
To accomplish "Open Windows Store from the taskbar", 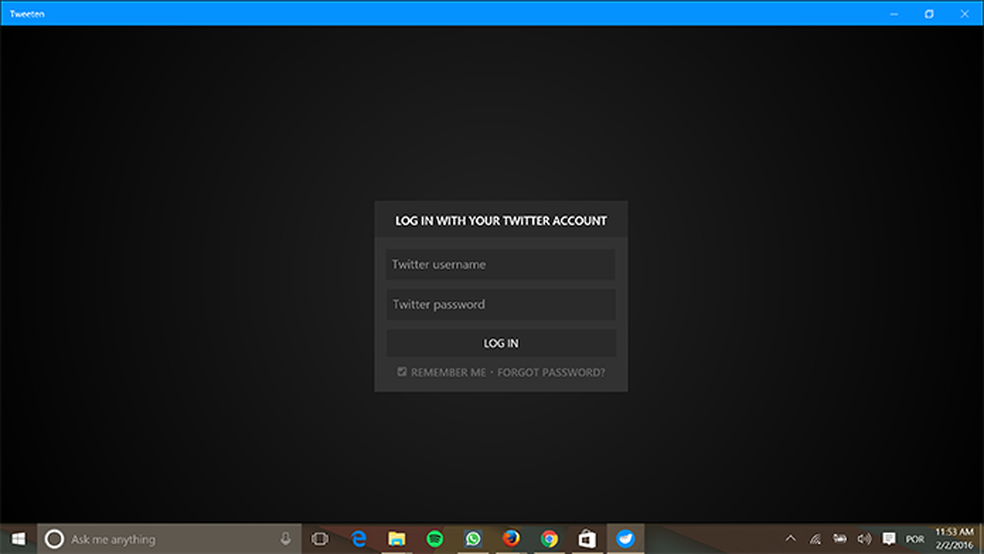I will 587,539.
